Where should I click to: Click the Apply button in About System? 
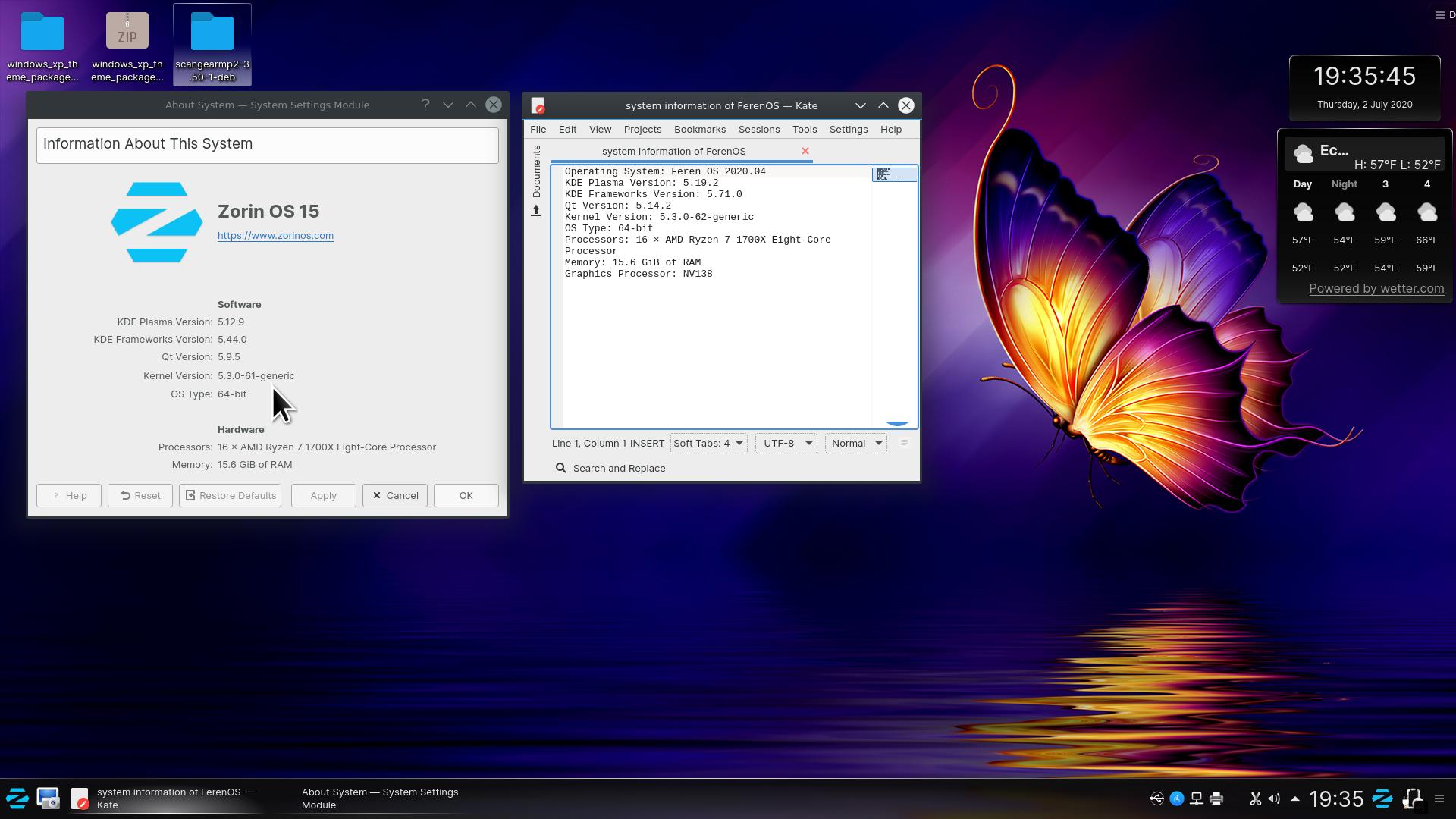click(323, 495)
